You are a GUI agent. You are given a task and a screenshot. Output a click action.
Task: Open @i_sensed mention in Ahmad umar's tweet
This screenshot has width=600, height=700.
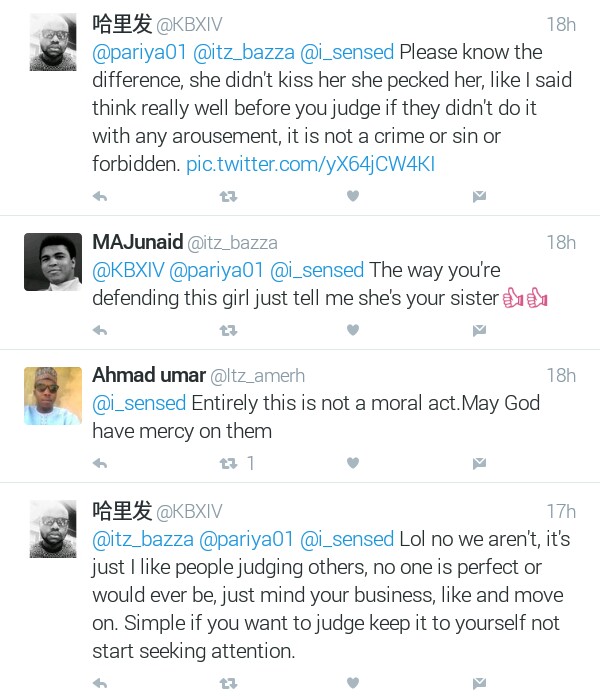point(138,403)
